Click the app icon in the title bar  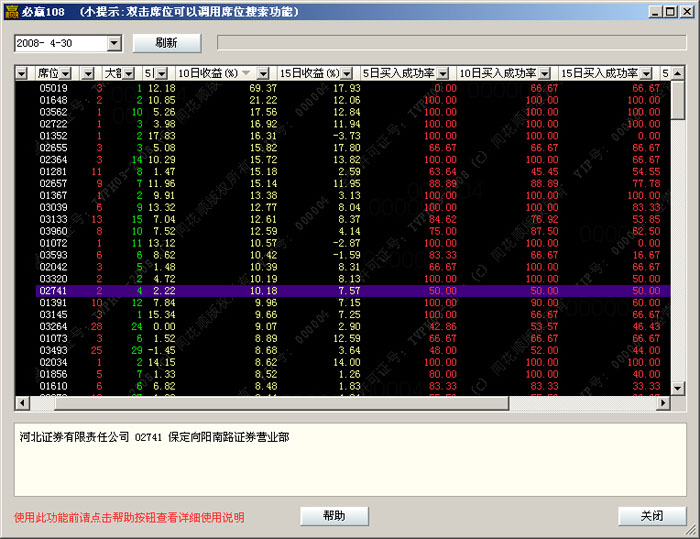10,11
